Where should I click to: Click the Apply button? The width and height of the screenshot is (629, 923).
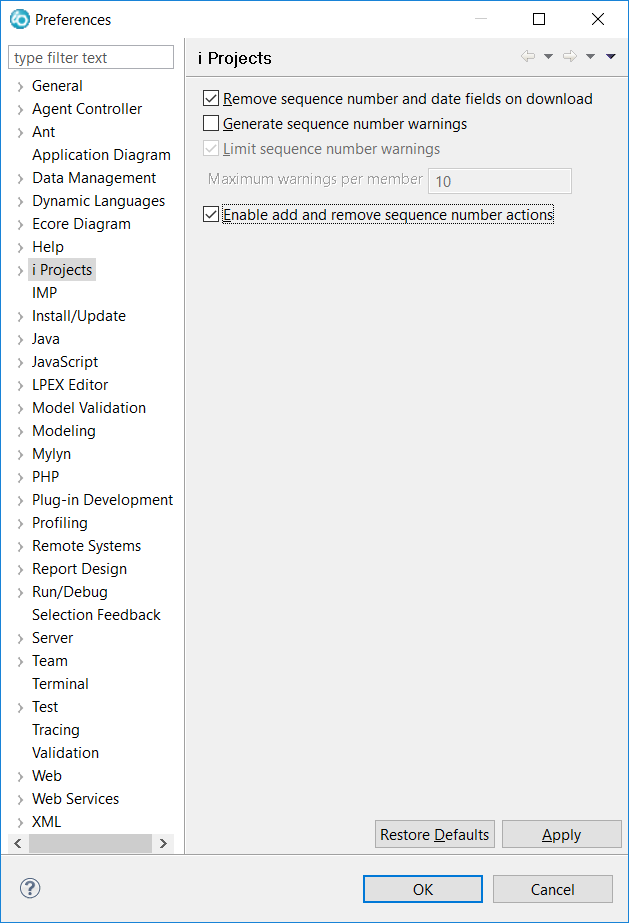[x=561, y=834]
